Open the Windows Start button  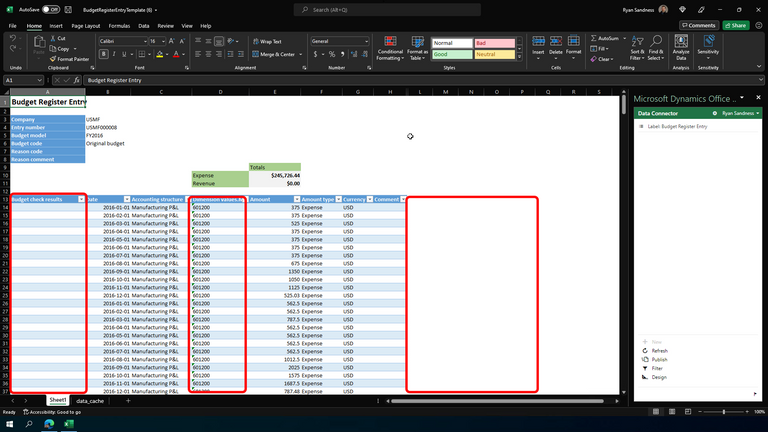[x=9, y=424]
